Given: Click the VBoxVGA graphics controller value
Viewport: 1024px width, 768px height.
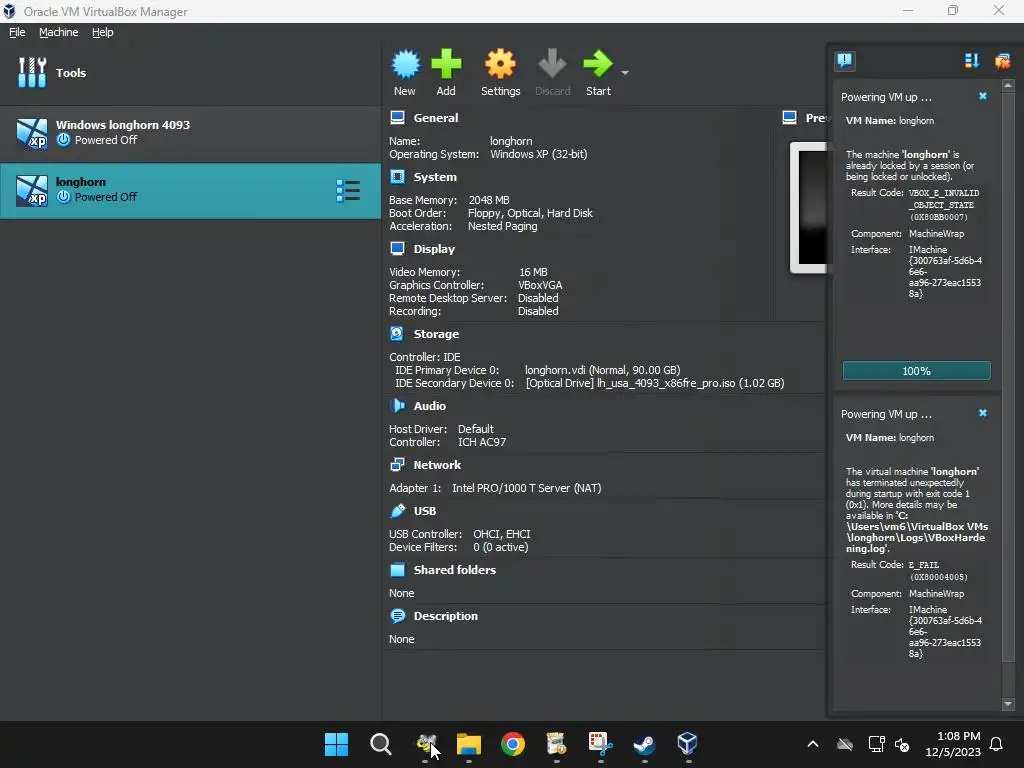Looking at the screenshot, I should (540, 285).
